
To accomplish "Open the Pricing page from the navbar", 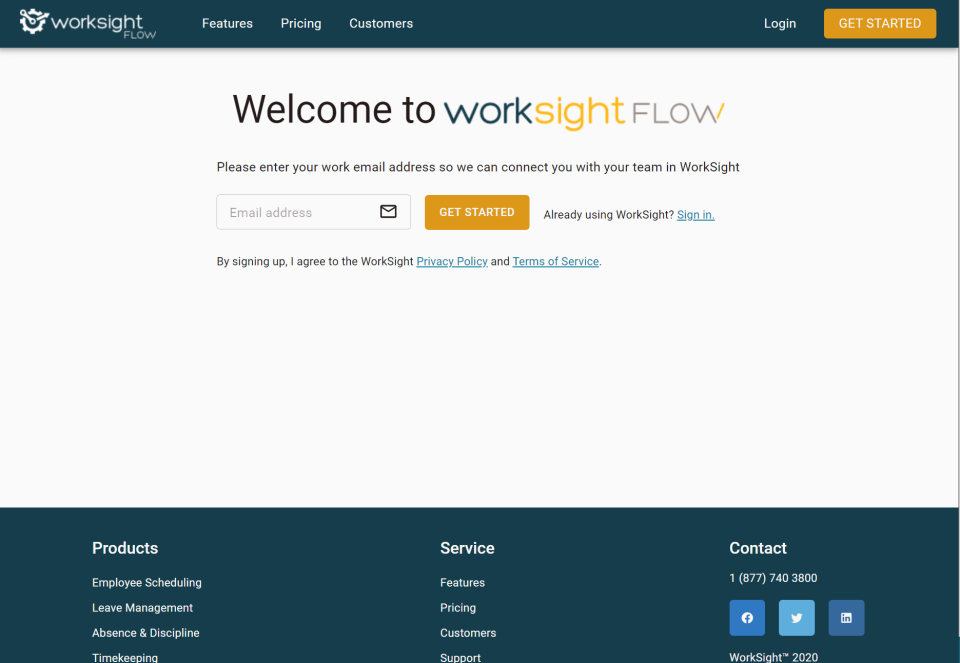I will (x=300, y=23).
